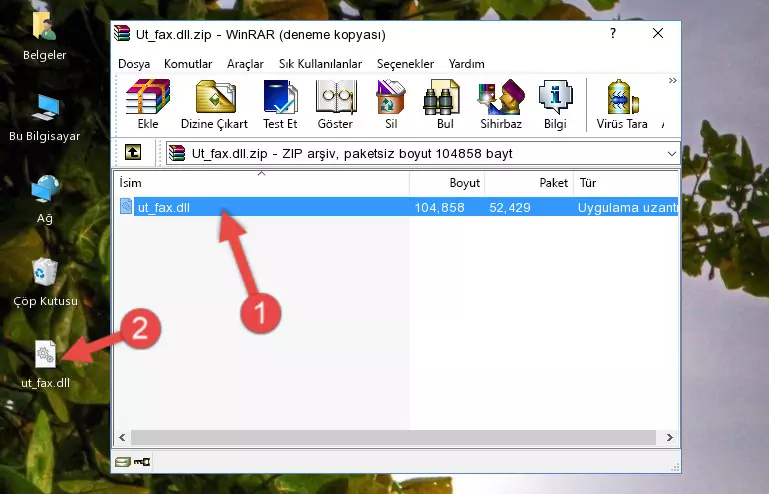Click packed value 52,429
769x494 pixels.
510,208
